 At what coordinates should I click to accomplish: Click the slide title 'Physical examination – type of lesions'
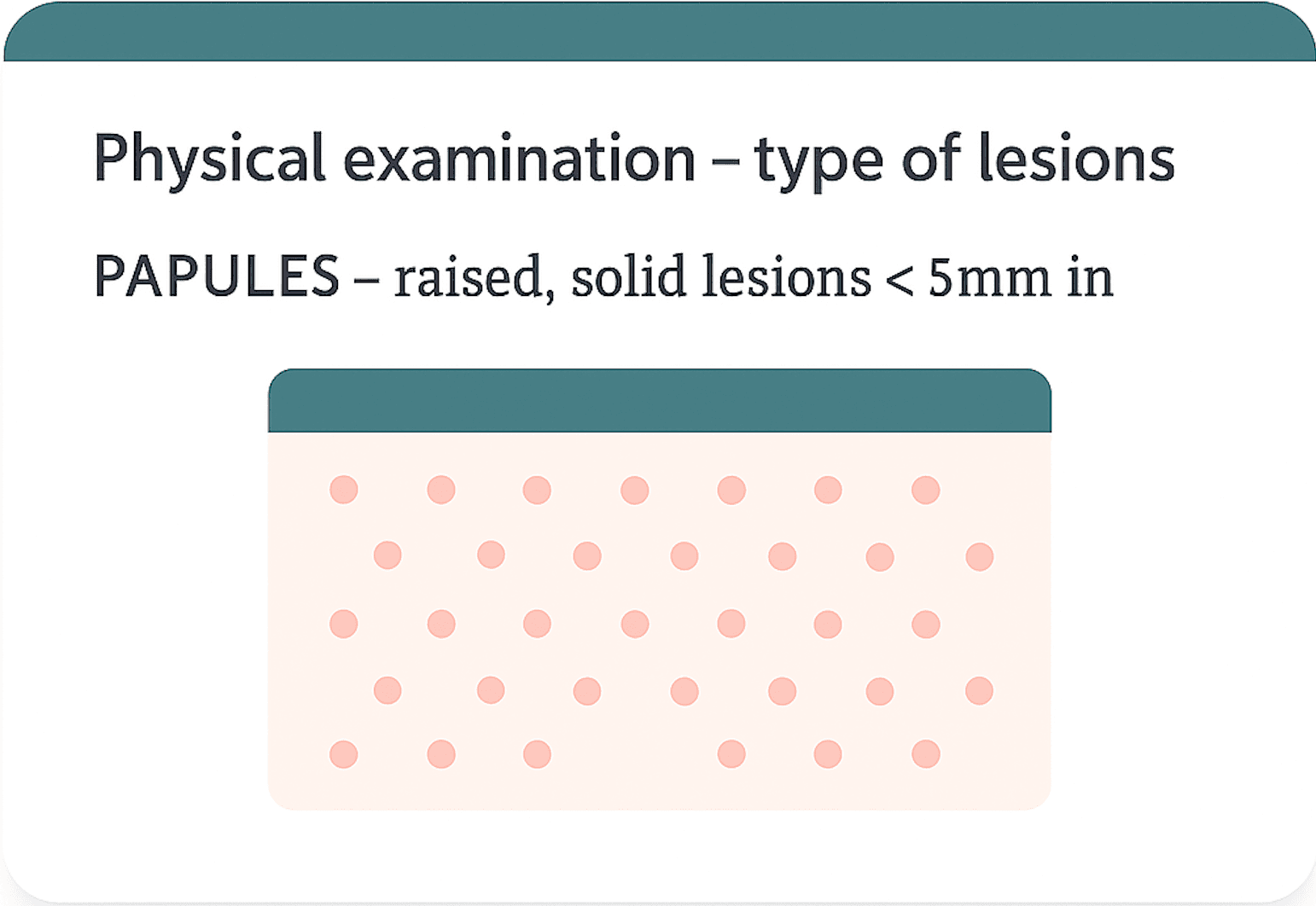click(633, 160)
